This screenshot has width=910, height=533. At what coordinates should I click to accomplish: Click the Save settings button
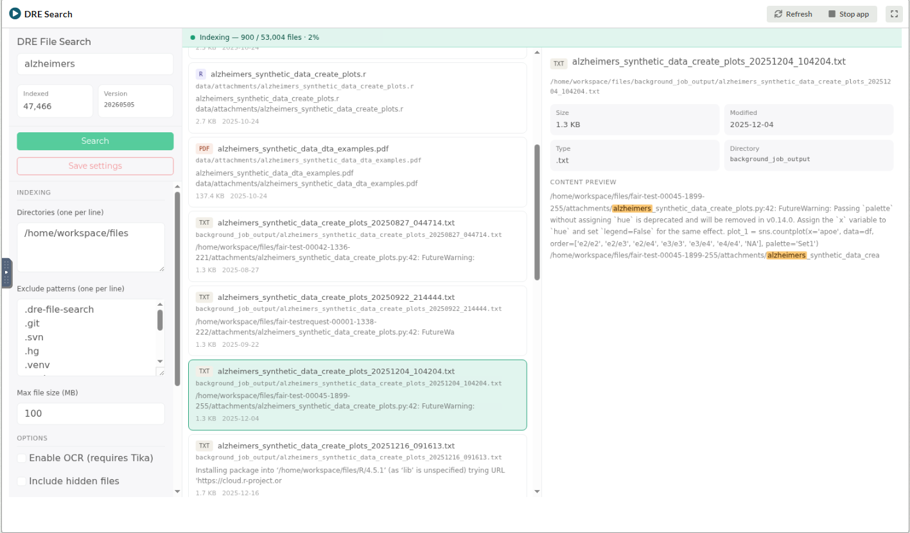[x=95, y=166]
